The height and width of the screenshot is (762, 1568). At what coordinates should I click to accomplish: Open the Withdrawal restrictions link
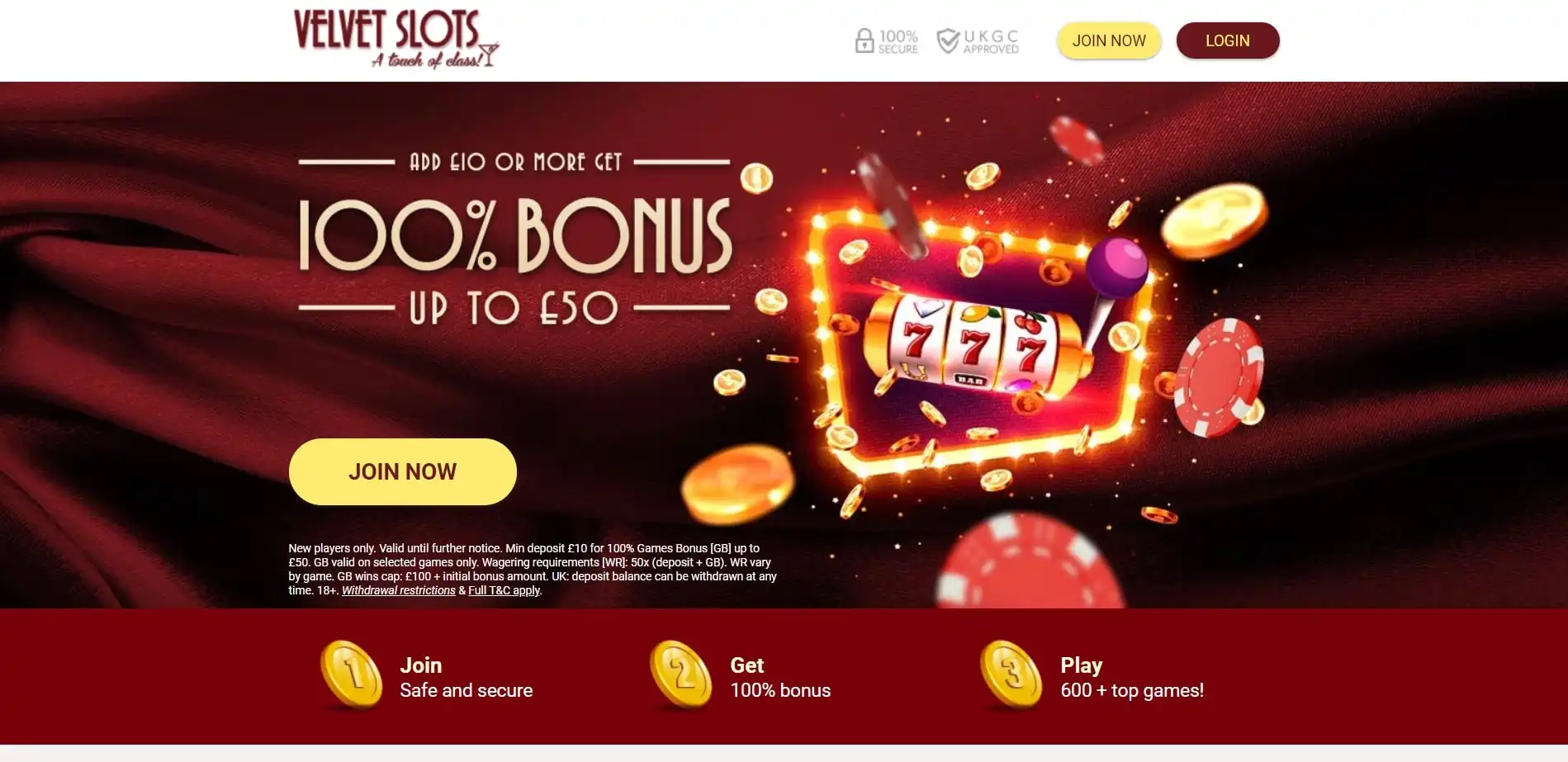point(399,590)
